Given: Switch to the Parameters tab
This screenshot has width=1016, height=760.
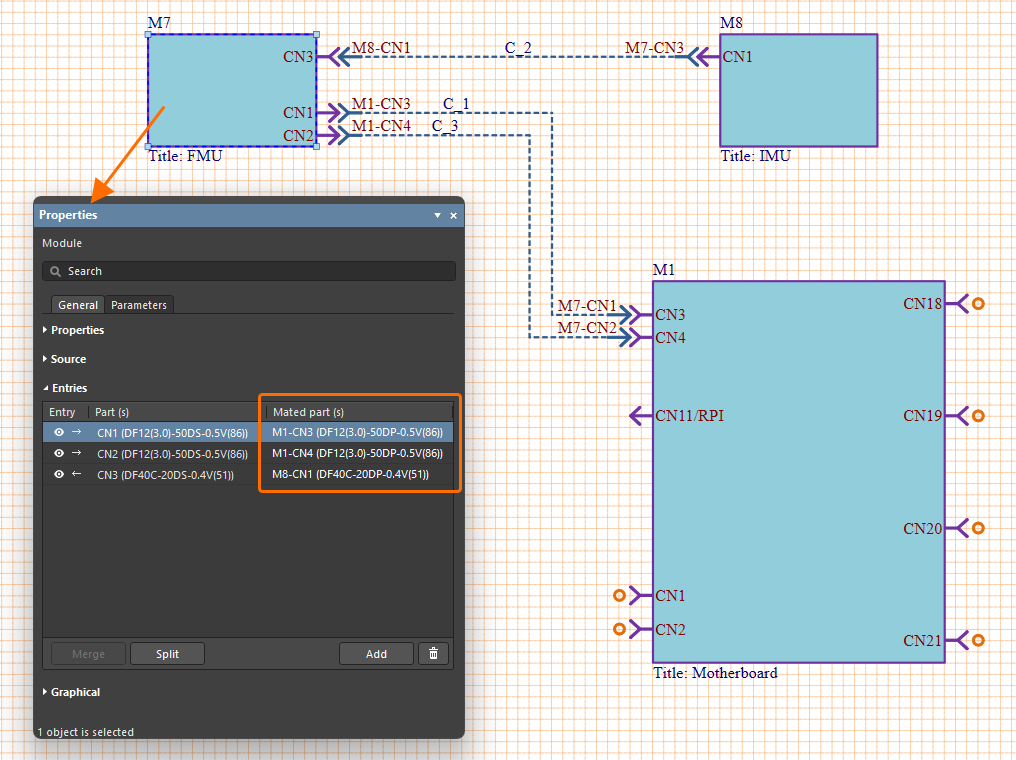Looking at the screenshot, I should (139, 305).
